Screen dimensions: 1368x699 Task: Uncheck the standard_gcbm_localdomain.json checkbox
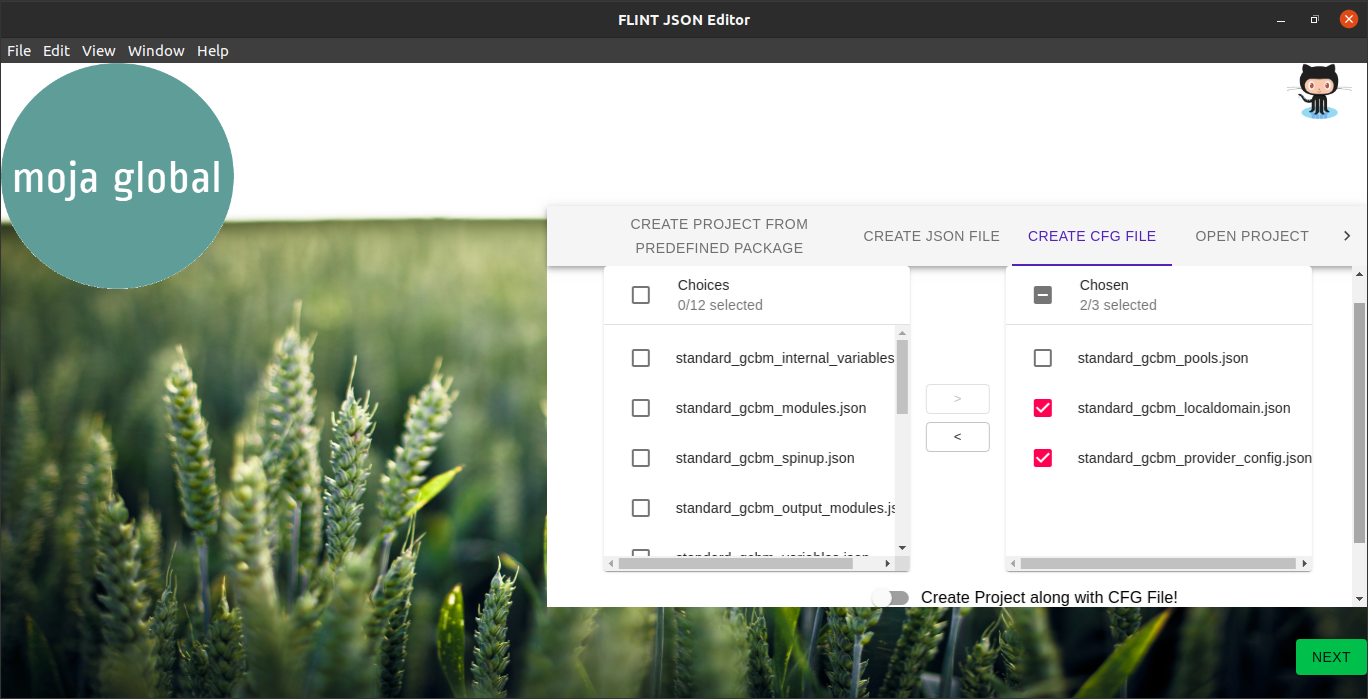pyautogui.click(x=1043, y=408)
